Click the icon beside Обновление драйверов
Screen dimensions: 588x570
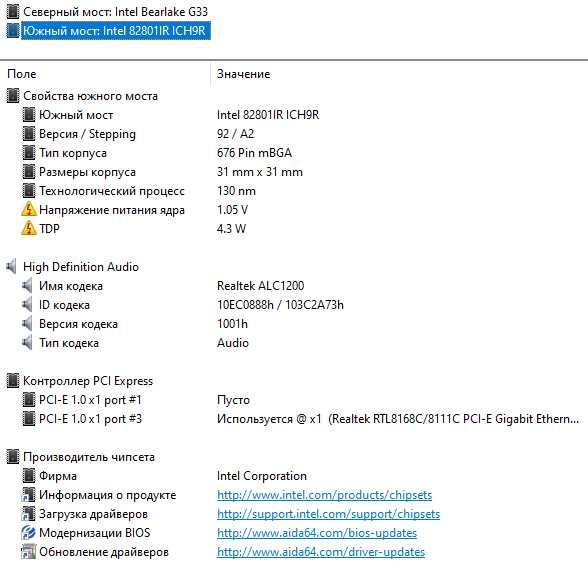coord(28,552)
